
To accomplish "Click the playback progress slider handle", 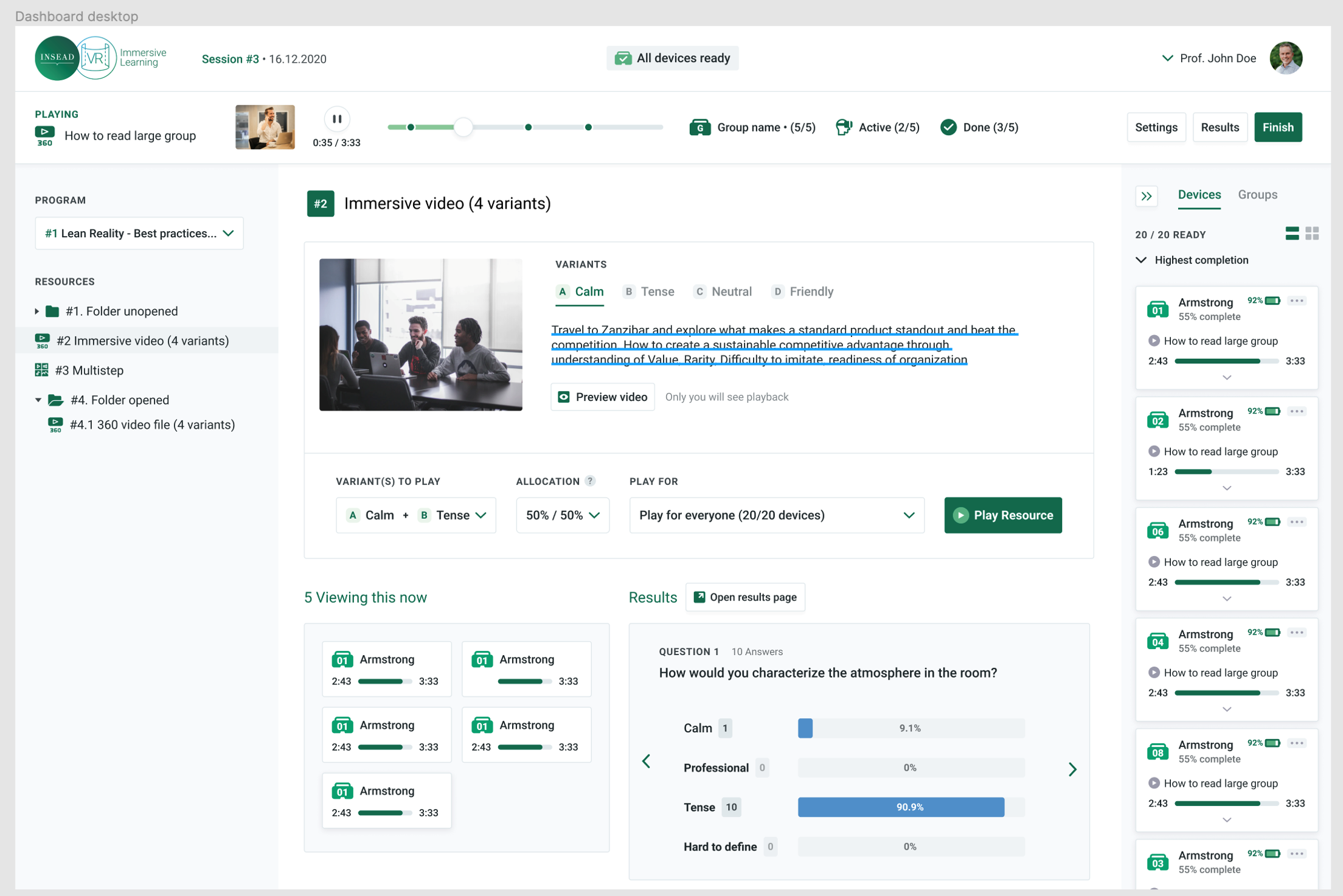I will click(463, 128).
